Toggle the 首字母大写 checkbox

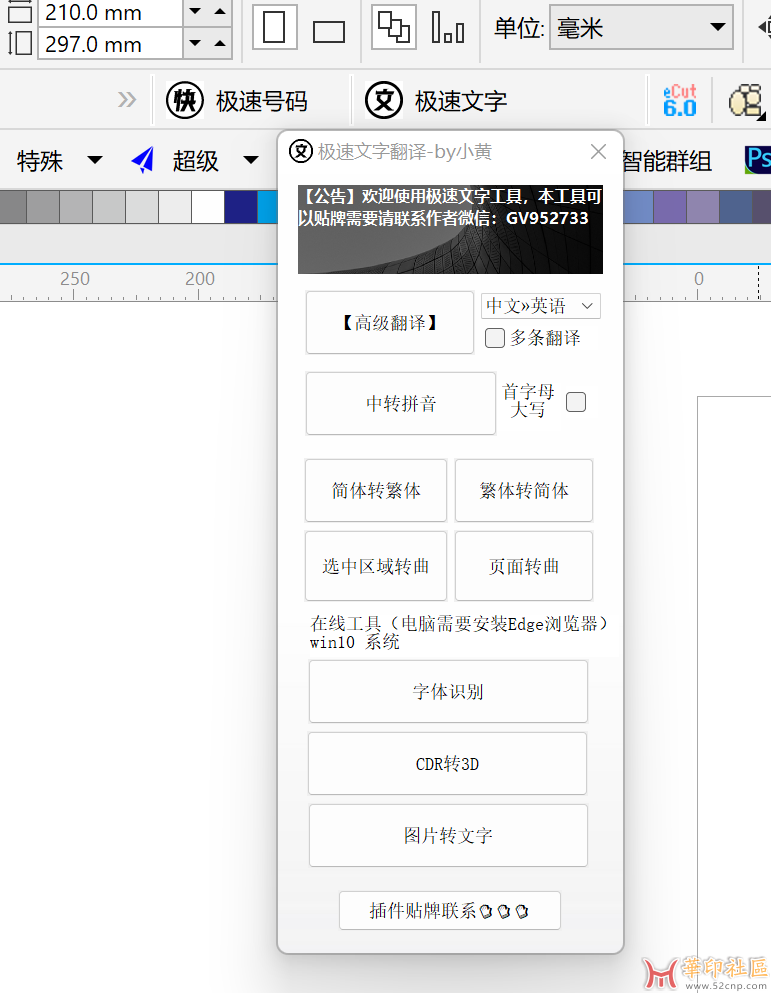tap(576, 402)
